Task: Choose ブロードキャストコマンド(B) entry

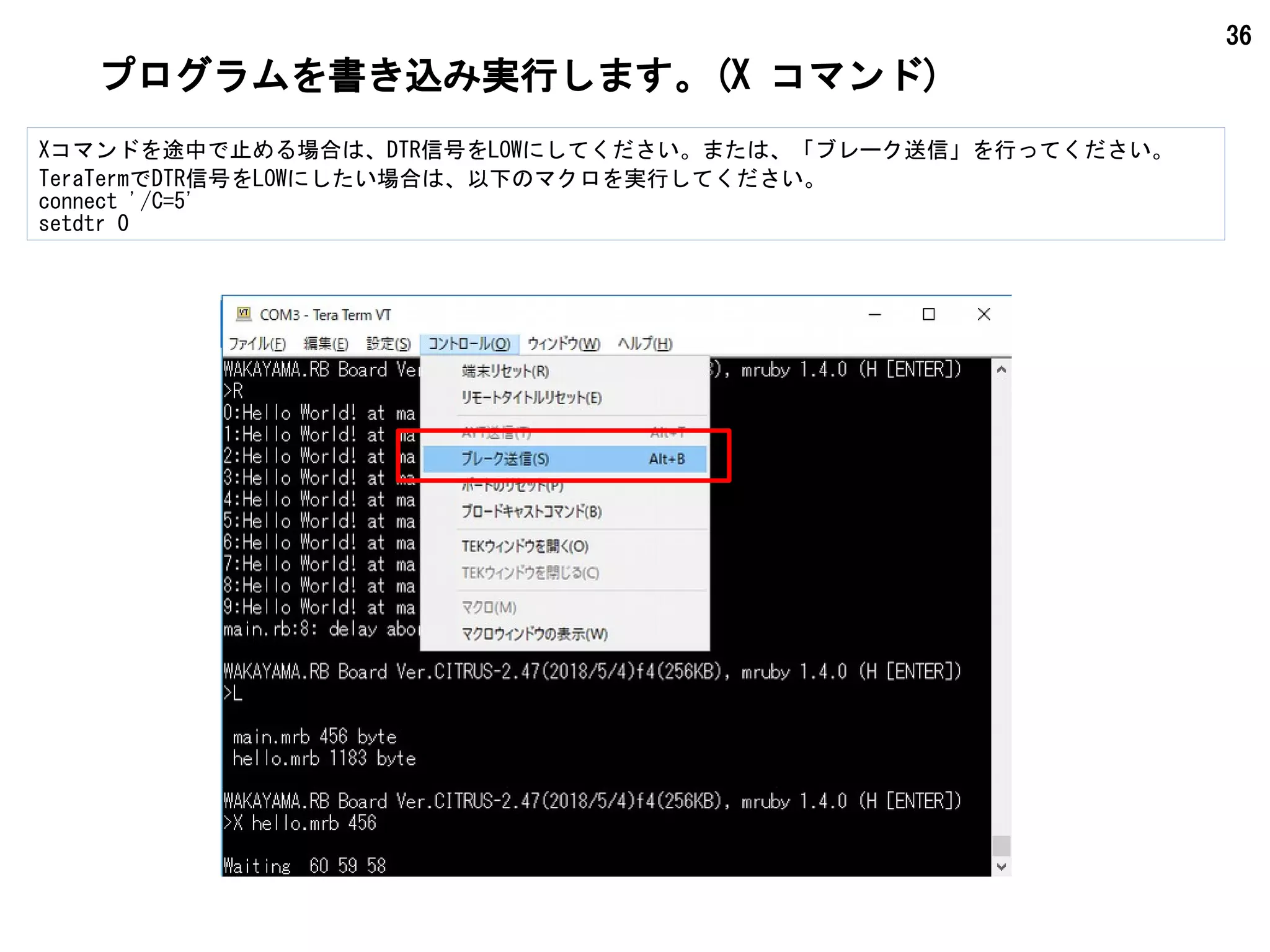Action: click(x=565, y=512)
